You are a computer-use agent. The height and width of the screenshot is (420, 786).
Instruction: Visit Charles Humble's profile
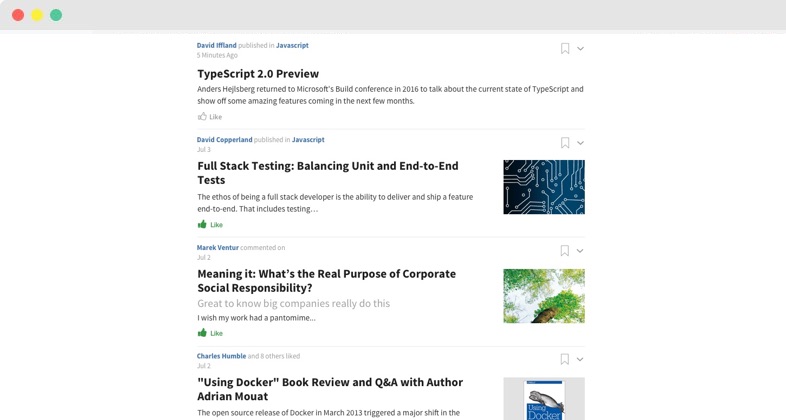[221, 356]
